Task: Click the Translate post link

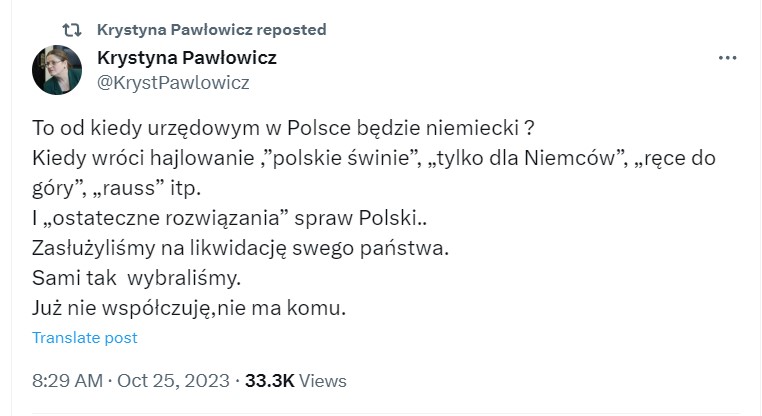Action: pyautogui.click(x=85, y=337)
